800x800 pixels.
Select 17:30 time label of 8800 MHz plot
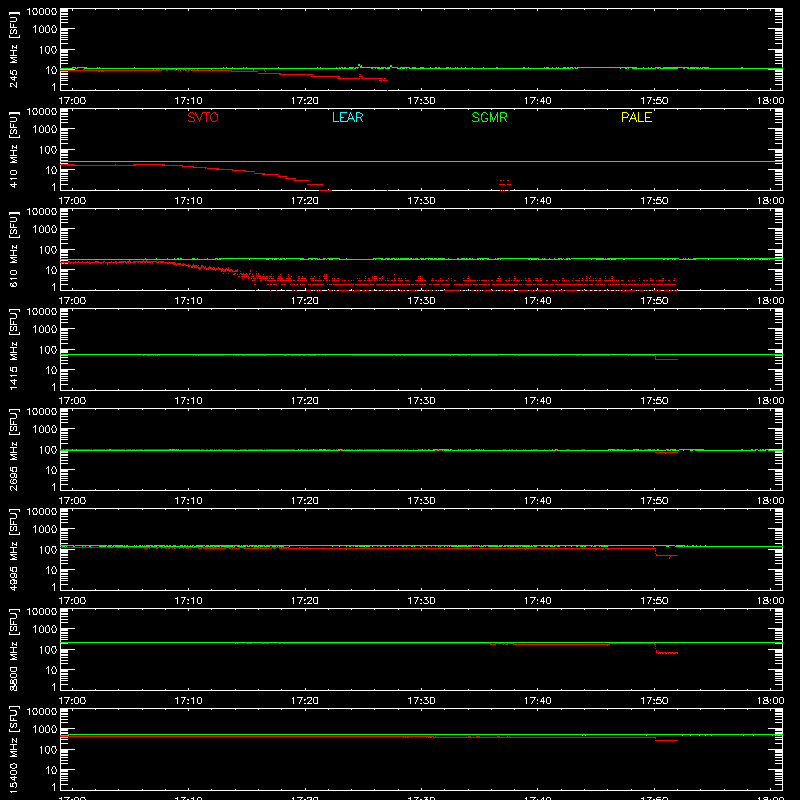pyautogui.click(x=421, y=701)
